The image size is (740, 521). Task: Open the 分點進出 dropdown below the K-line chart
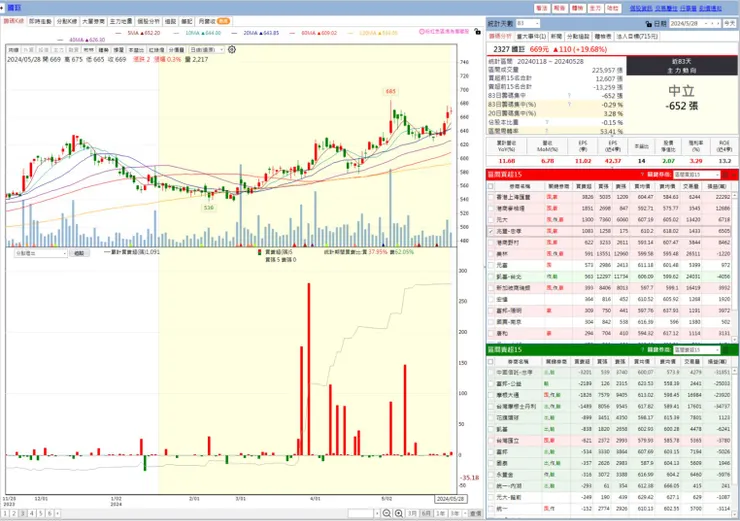coord(41,253)
